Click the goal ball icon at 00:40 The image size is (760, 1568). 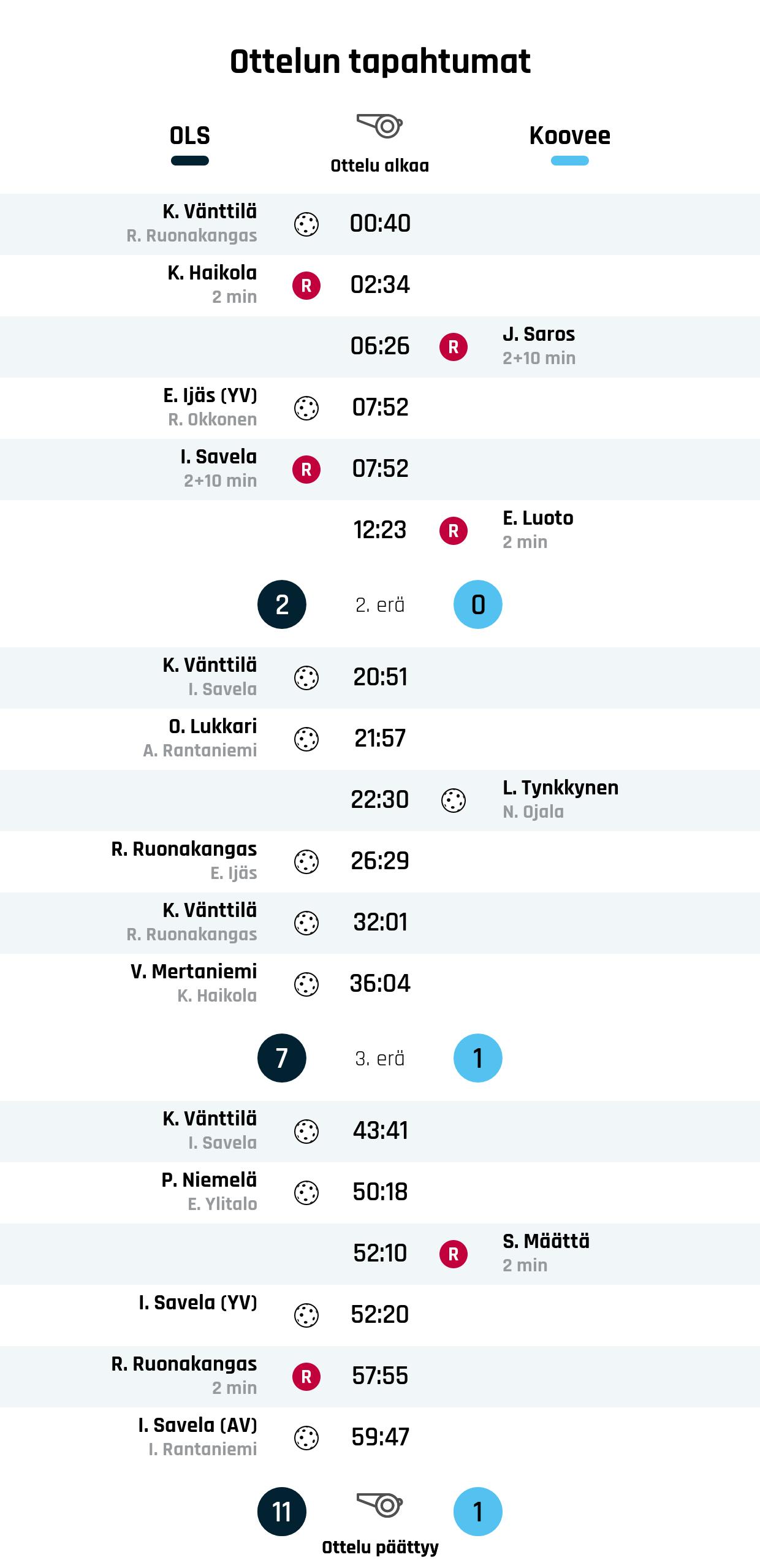[306, 224]
